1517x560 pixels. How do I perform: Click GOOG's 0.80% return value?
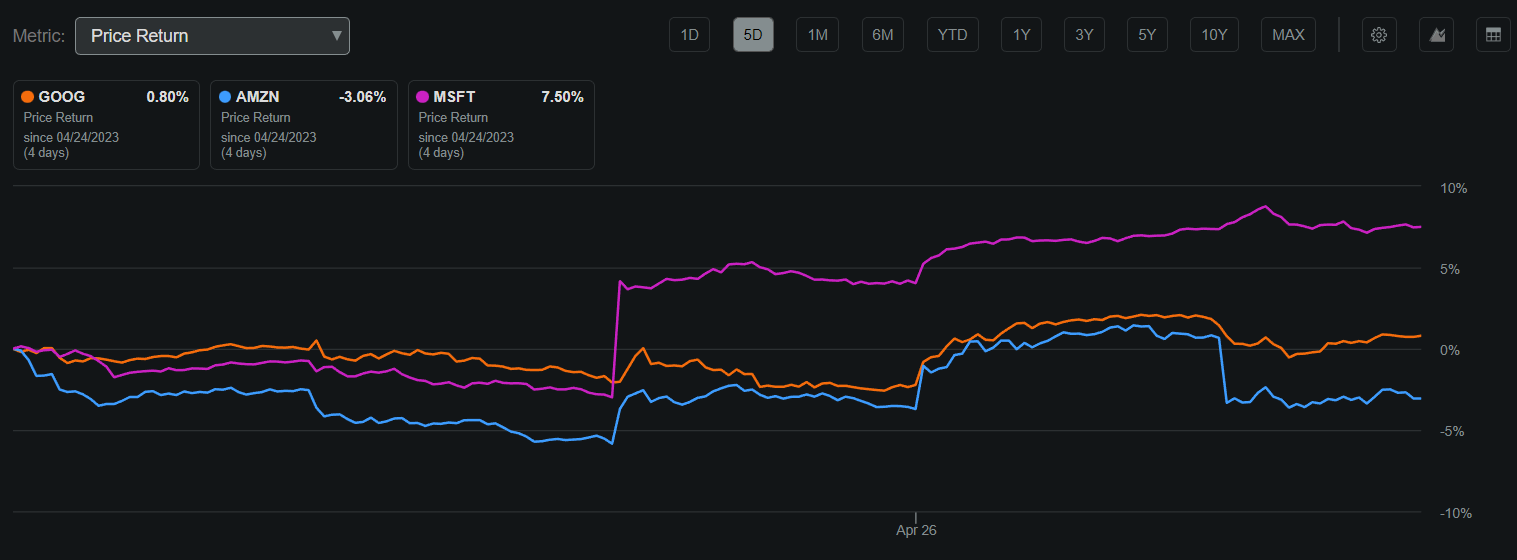167,97
